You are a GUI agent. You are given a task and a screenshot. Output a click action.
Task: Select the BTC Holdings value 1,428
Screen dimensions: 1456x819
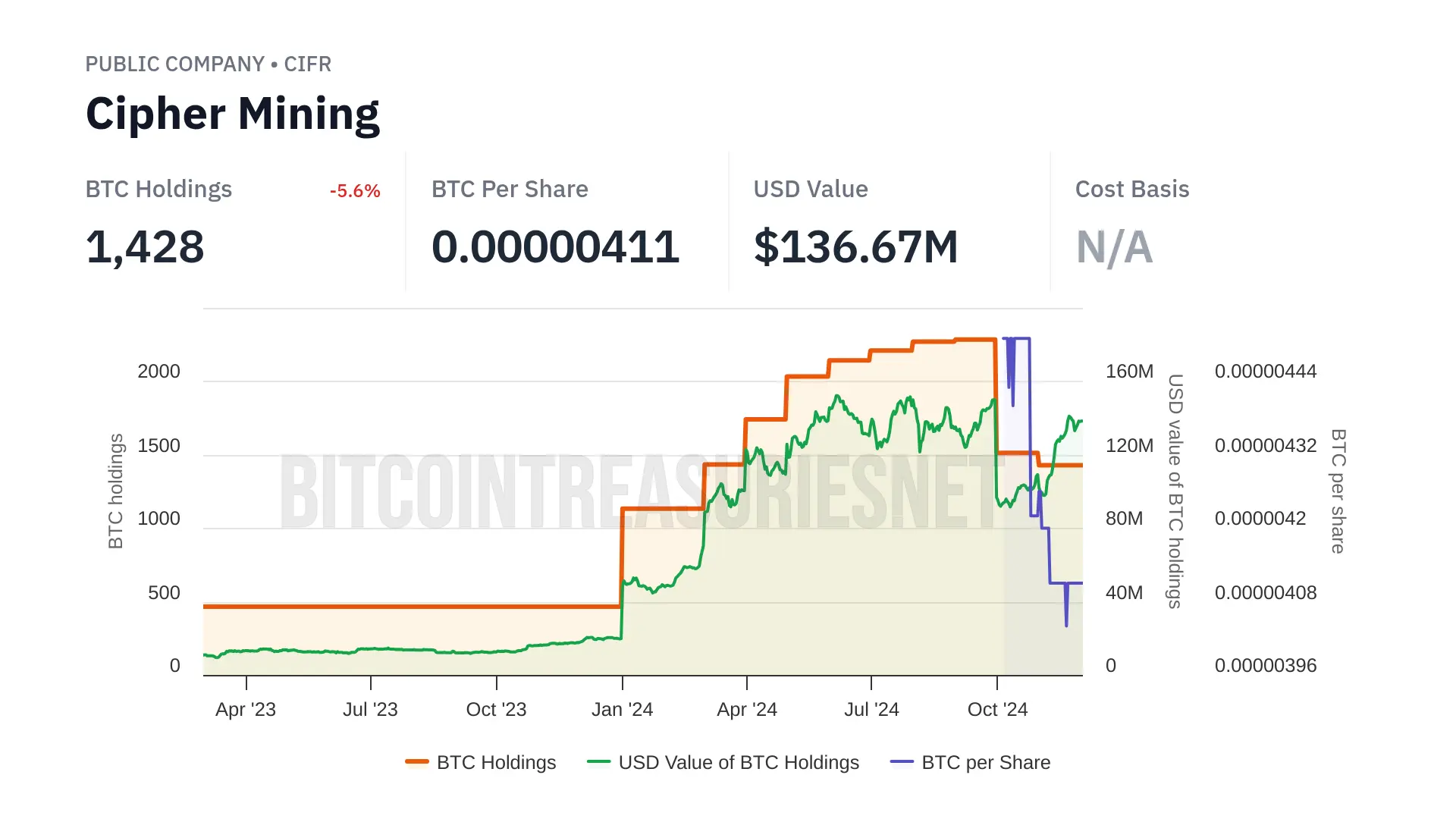(x=145, y=247)
